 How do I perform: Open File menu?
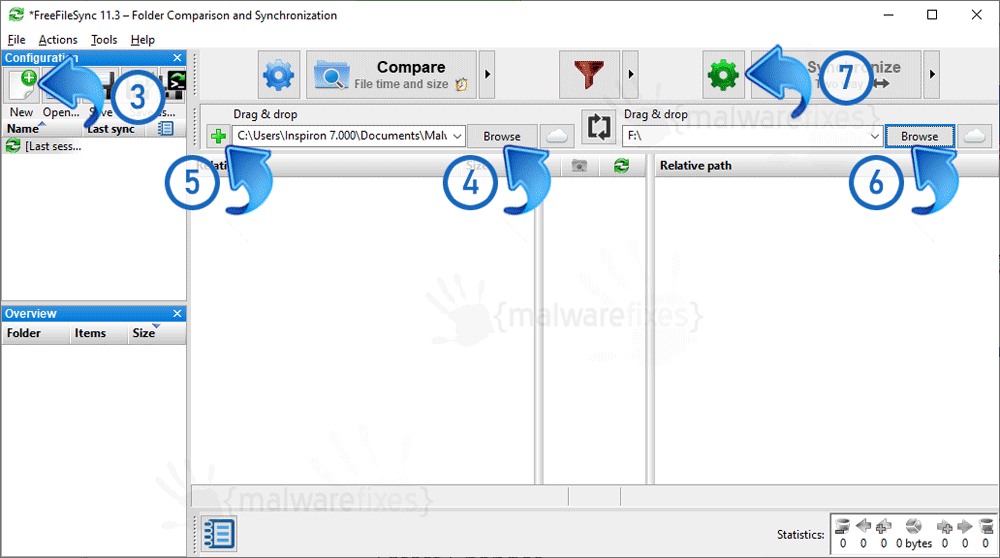[x=17, y=40]
